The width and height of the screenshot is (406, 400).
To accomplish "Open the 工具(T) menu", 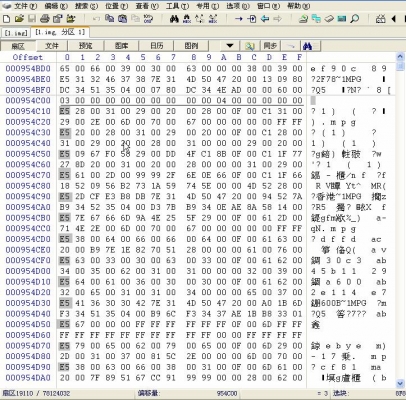I will pyautogui.click(x=177, y=6).
